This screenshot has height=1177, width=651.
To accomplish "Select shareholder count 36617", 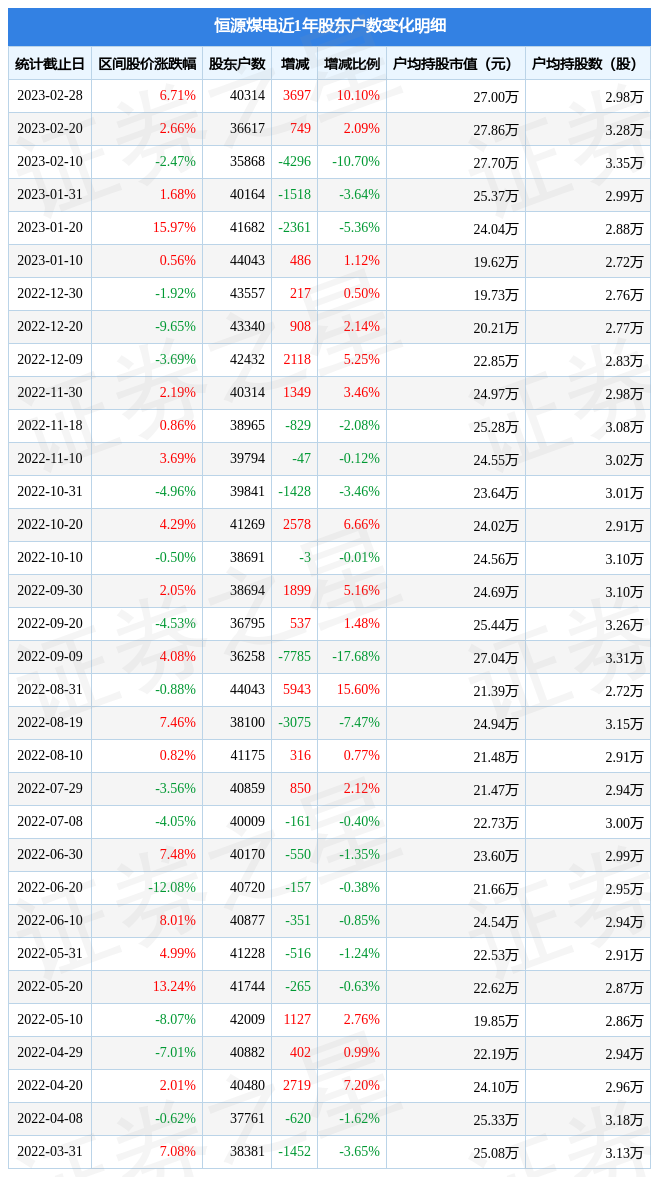I will (x=249, y=128).
